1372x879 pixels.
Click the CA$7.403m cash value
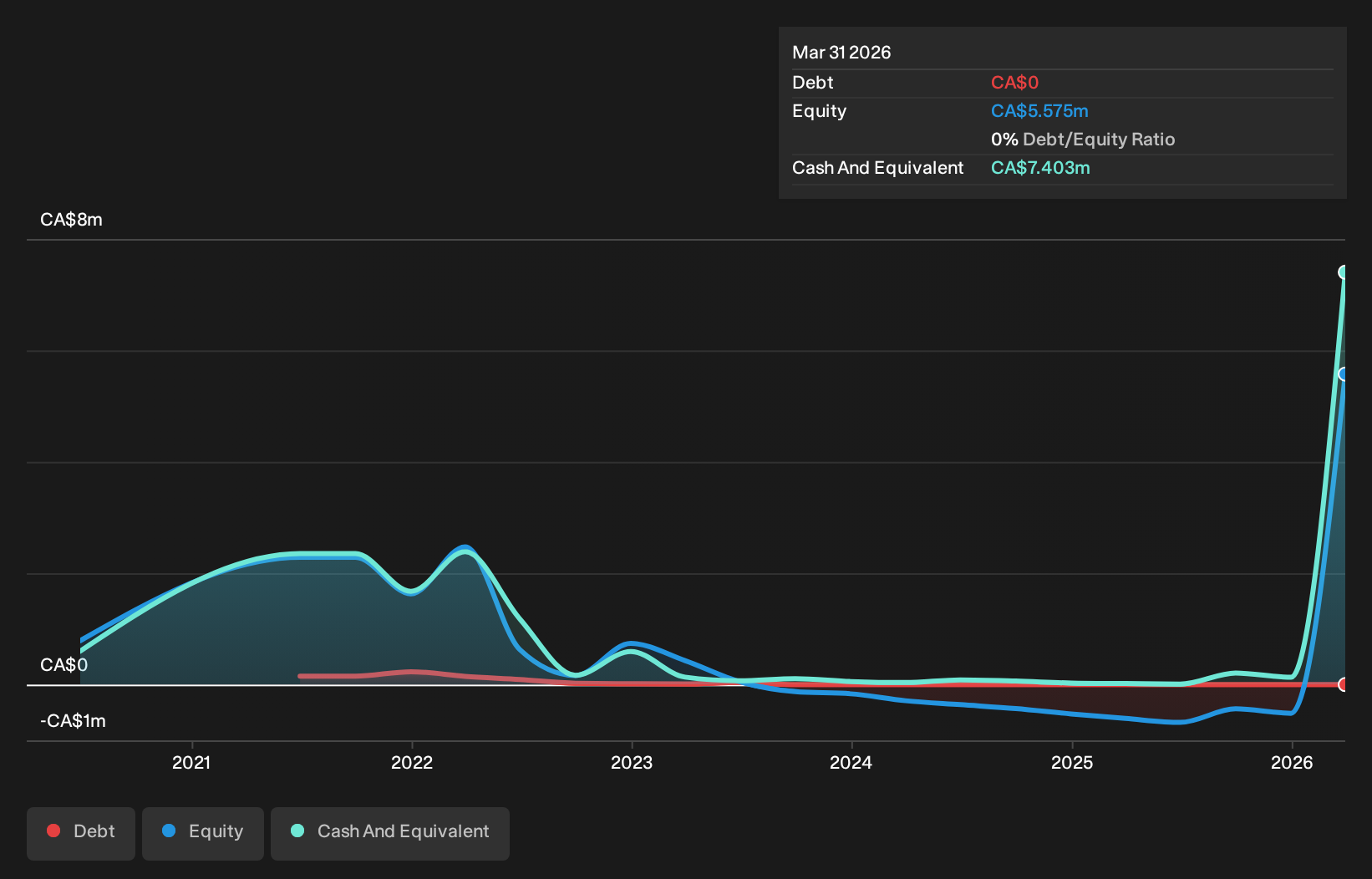[1040, 168]
